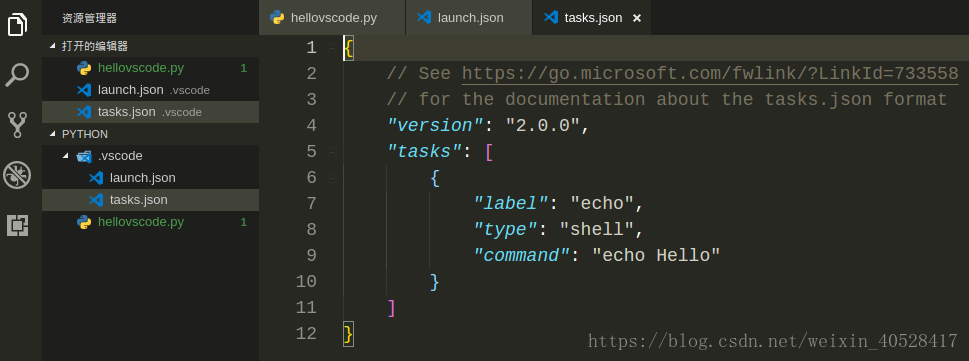Click the "type" key in editor
The height and width of the screenshot is (361, 969).
tap(506, 229)
